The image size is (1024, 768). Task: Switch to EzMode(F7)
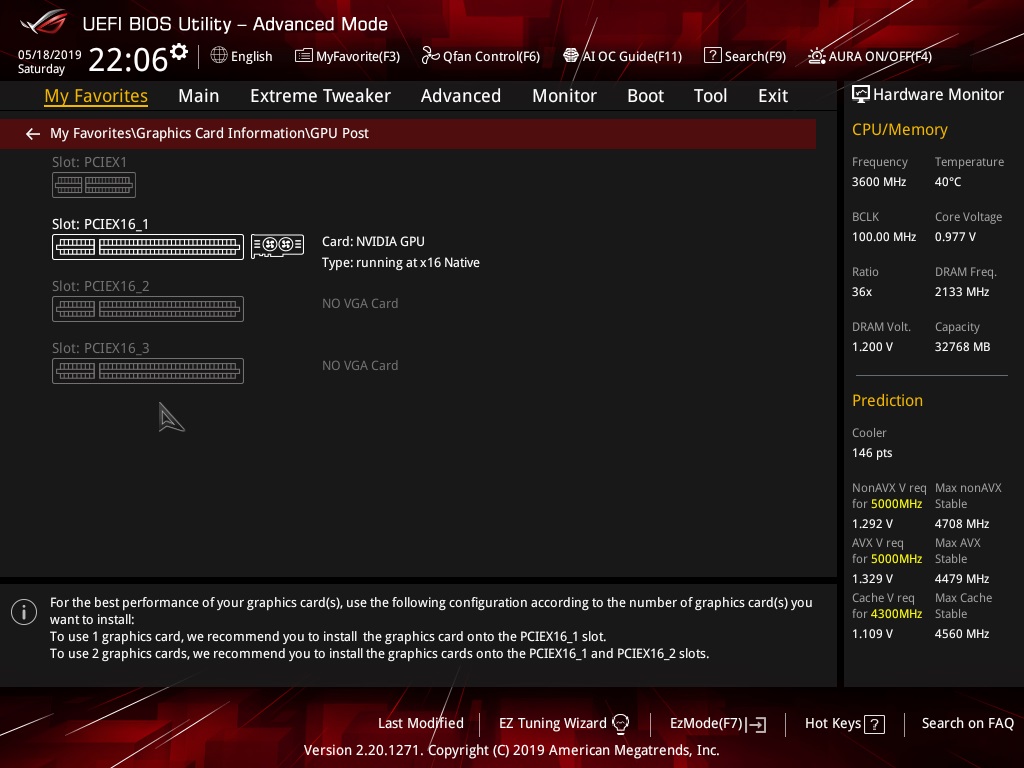707,724
